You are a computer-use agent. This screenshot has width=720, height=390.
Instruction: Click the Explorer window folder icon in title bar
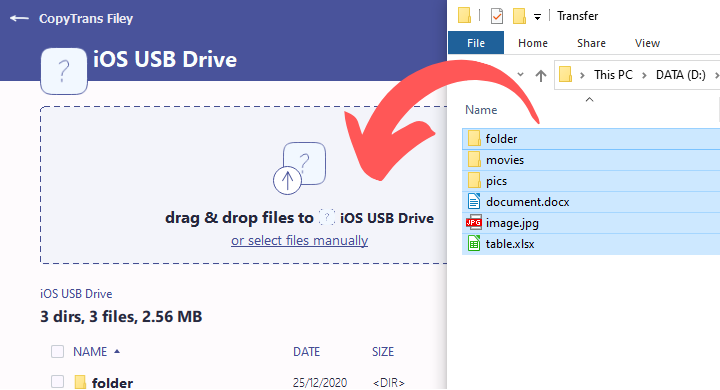(465, 15)
